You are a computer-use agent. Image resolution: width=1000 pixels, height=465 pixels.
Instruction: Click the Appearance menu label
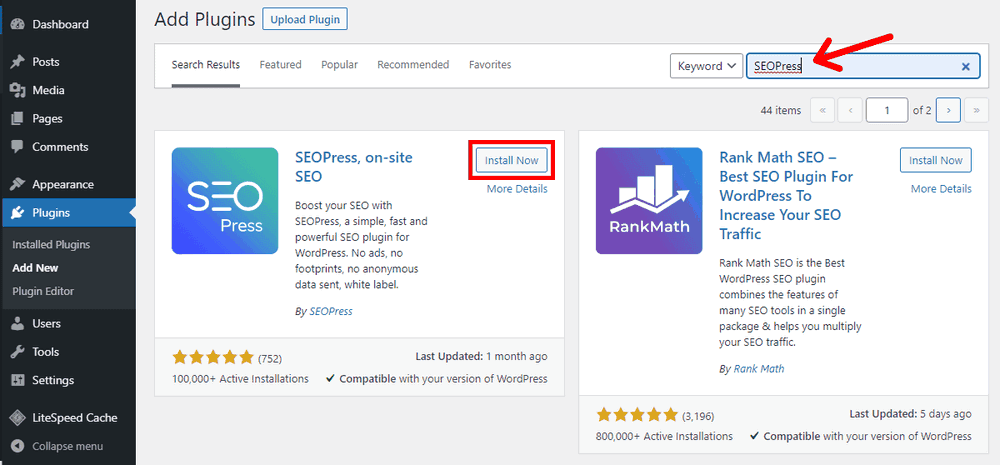pos(63,184)
